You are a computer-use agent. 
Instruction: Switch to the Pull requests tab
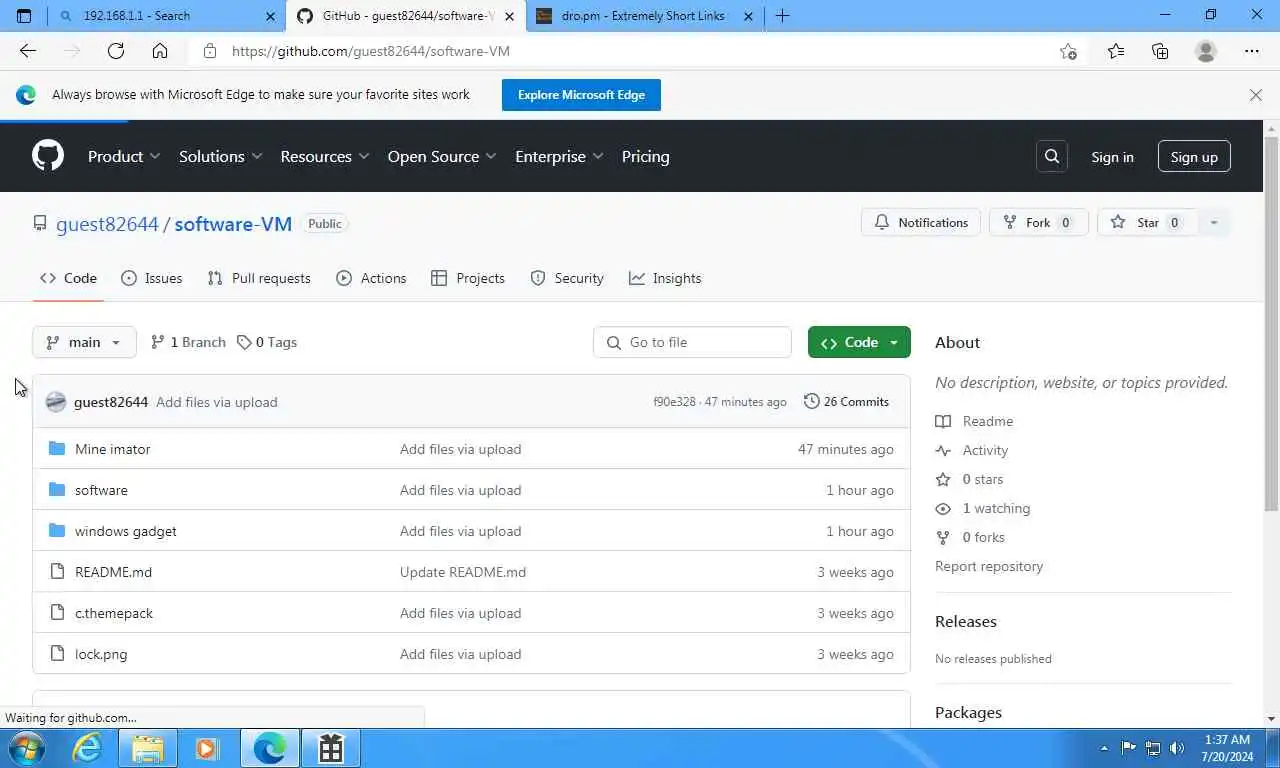[259, 278]
